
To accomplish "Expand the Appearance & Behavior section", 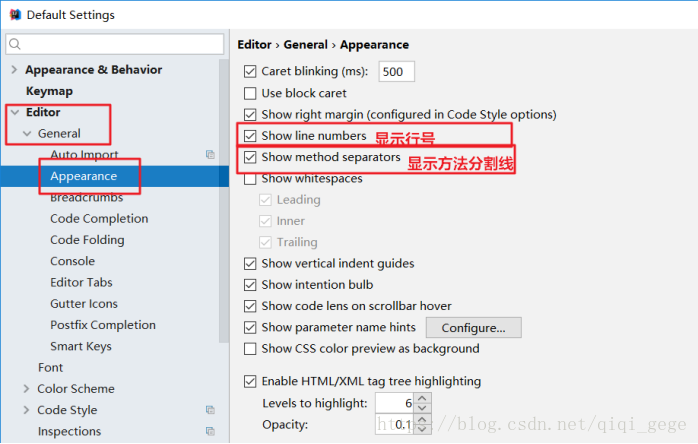I will point(14,70).
